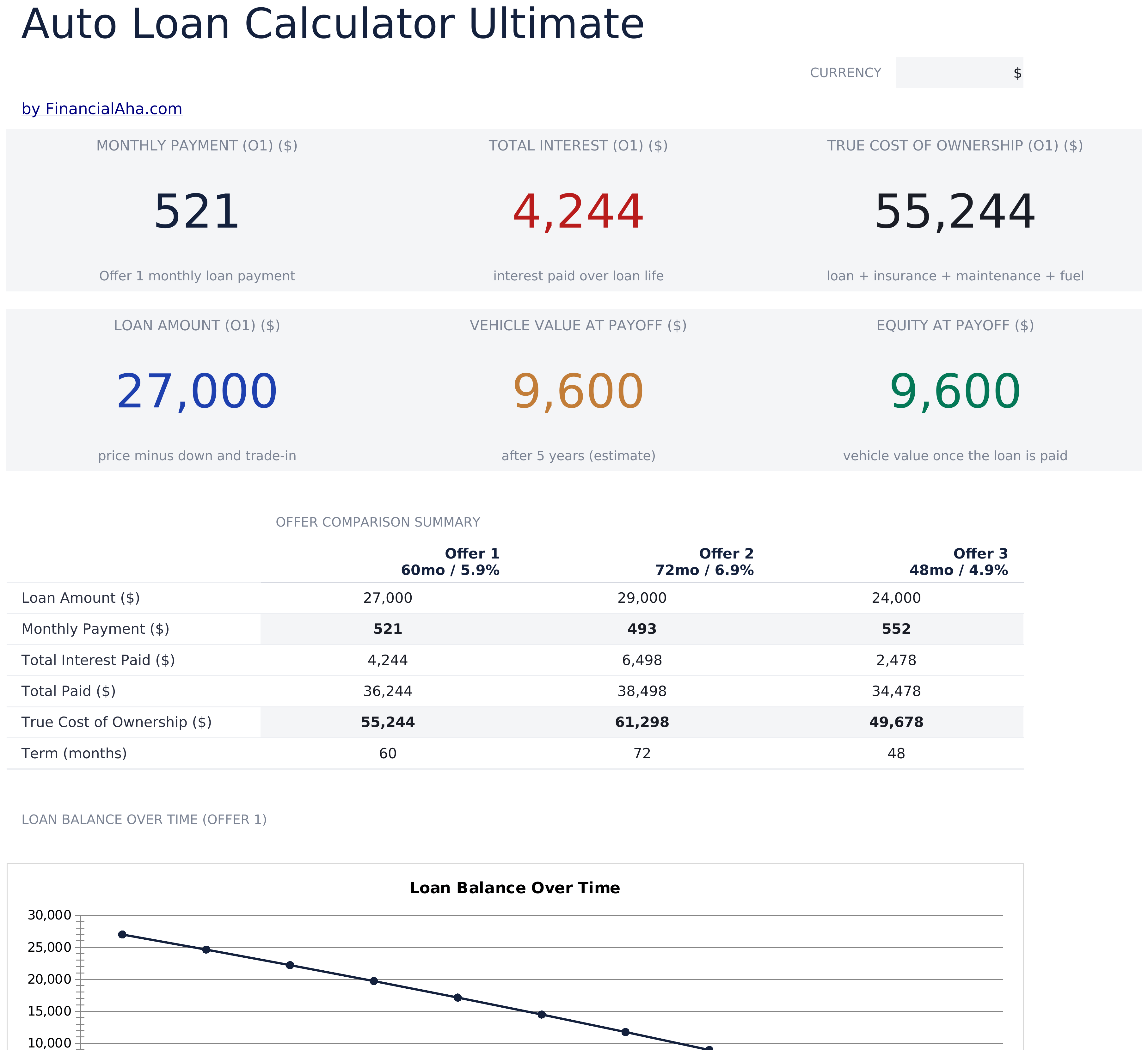The image size is (1148, 1056).
Task: Click the 15,000 y-axis label on chart
Action: tap(49, 1011)
